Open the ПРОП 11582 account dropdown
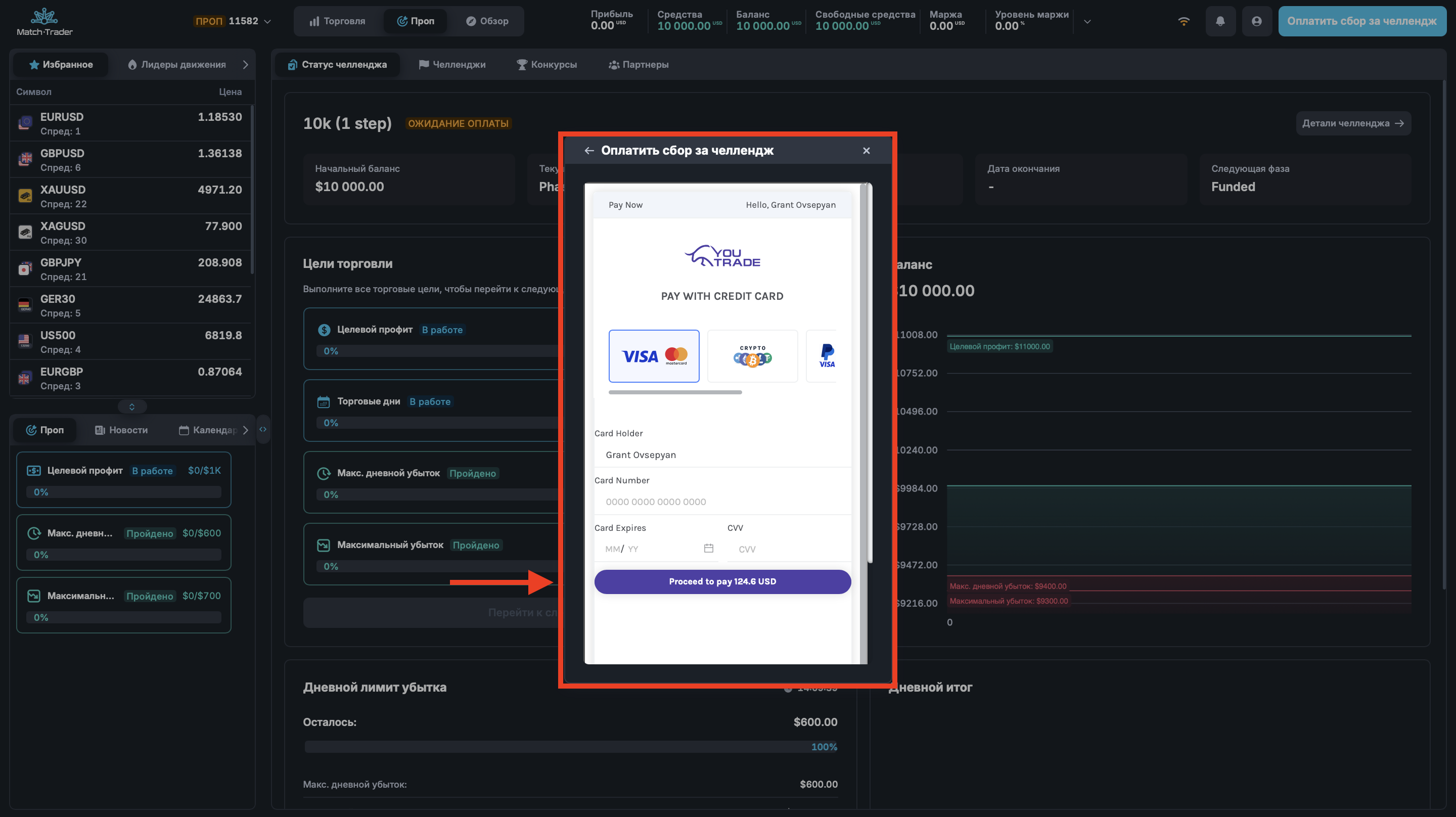This screenshot has height=817, width=1456. 232,21
